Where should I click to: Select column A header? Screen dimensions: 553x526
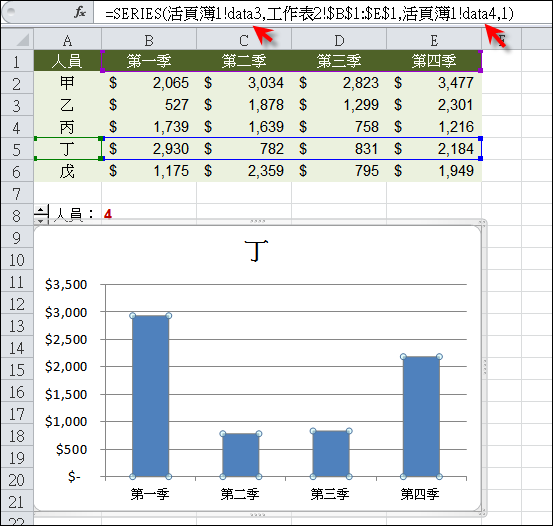[x=67, y=40]
